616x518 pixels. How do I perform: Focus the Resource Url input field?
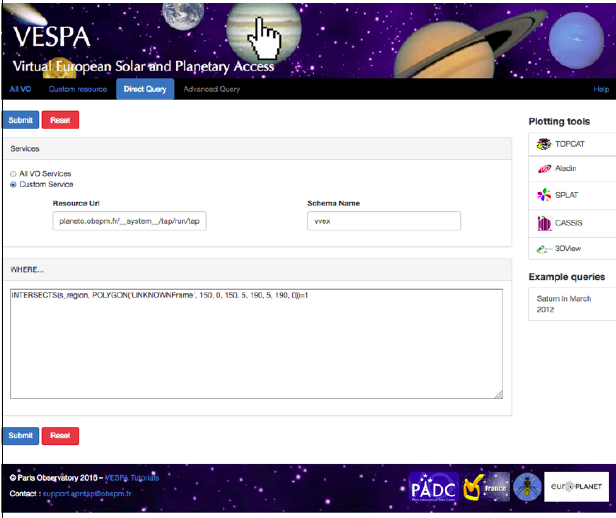pyautogui.click(x=130, y=221)
